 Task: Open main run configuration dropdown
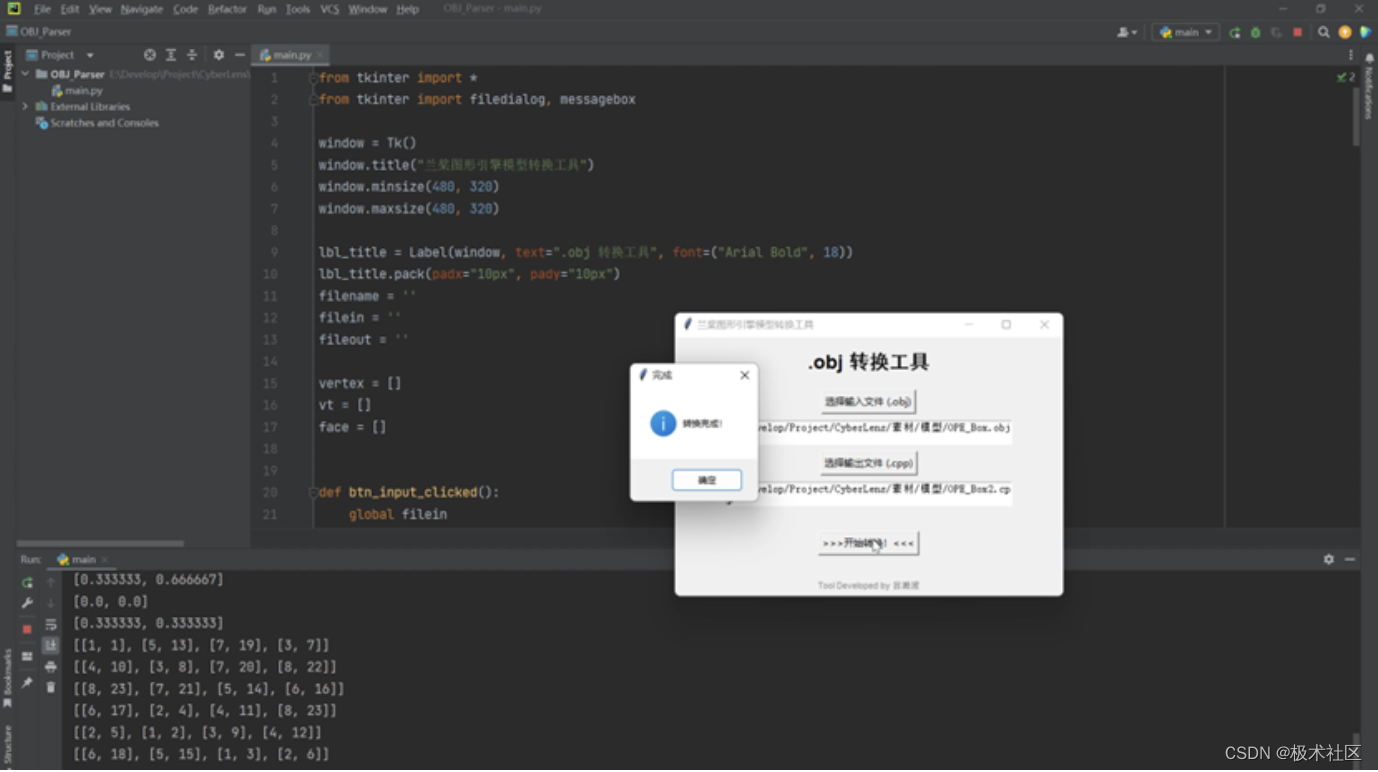tap(1186, 32)
